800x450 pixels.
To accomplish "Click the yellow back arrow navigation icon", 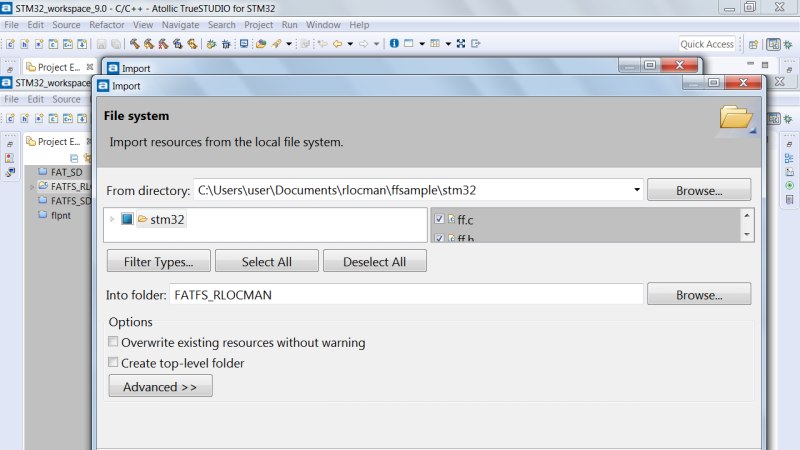I will 337,44.
